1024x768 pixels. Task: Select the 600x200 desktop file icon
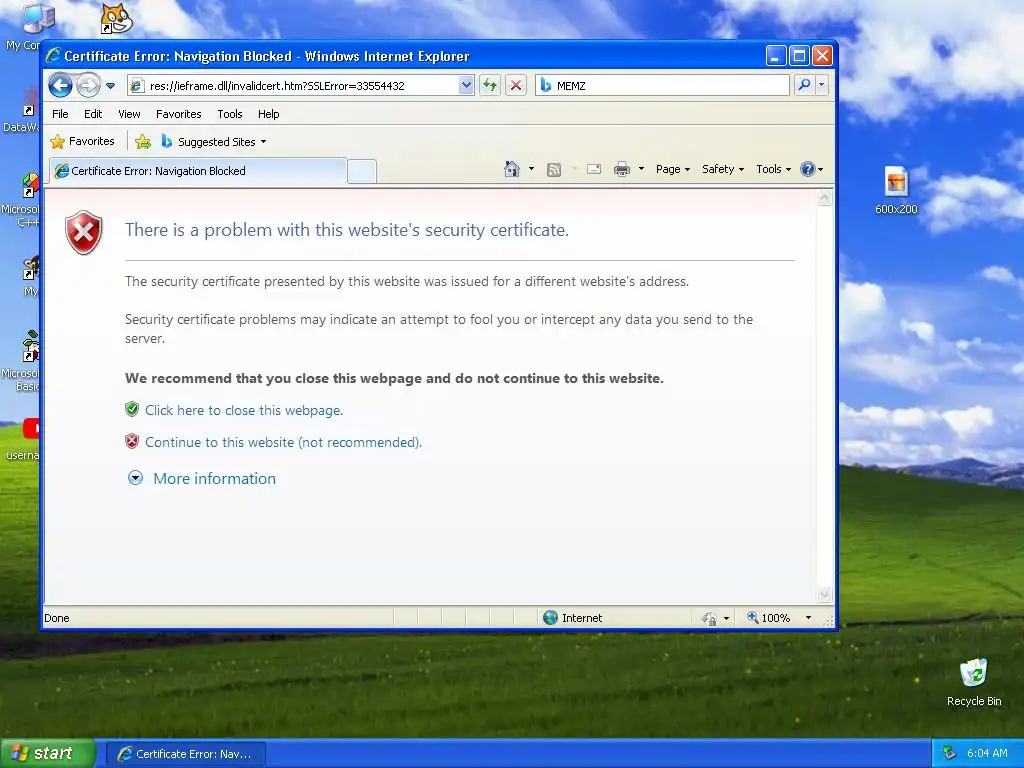coord(896,190)
